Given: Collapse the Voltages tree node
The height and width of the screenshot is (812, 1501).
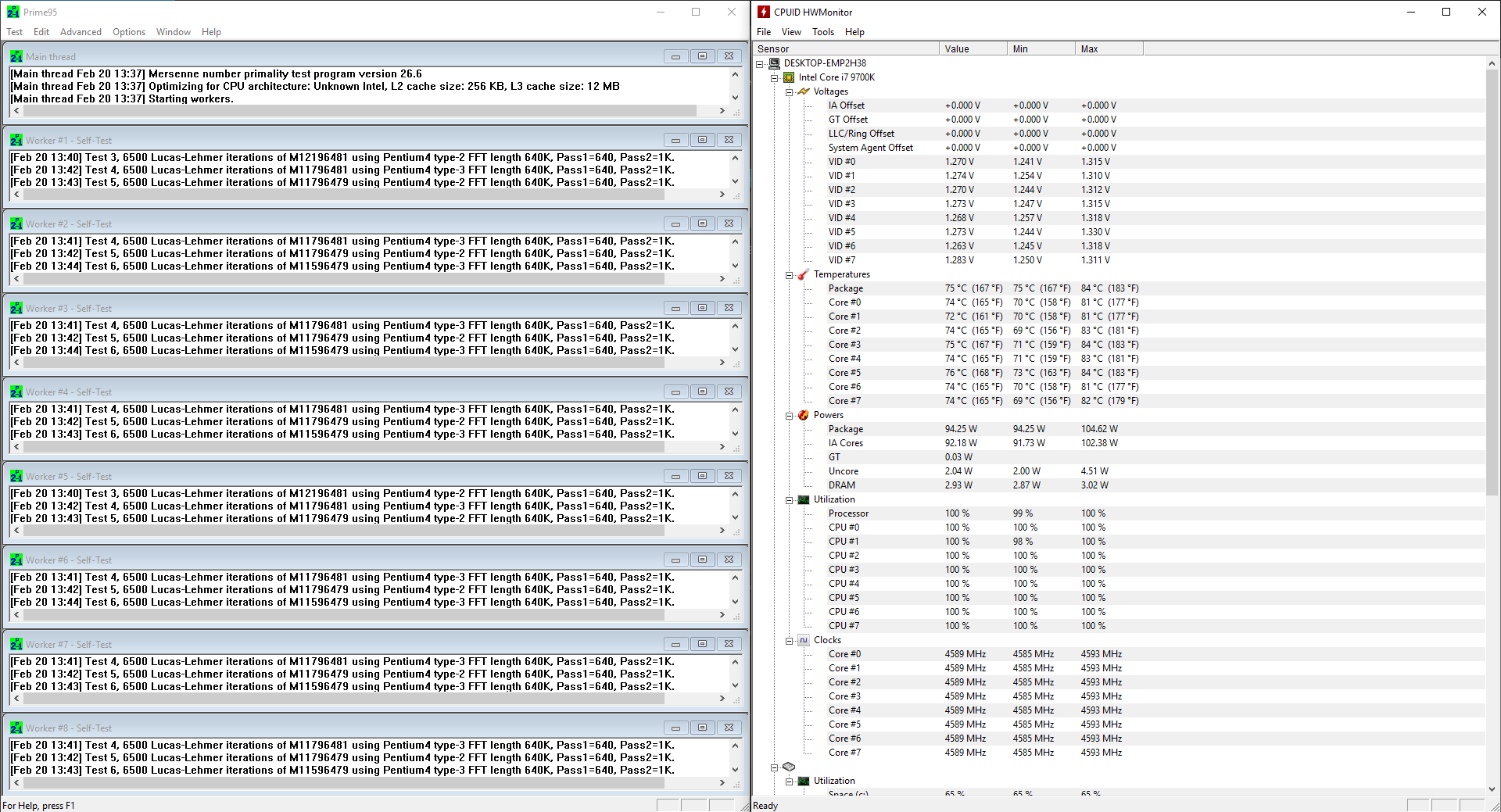Looking at the screenshot, I should point(789,92).
